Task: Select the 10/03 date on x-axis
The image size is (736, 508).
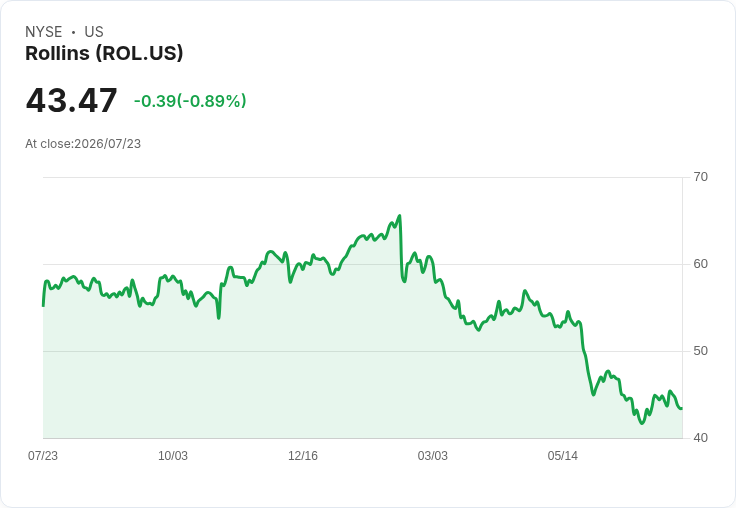Action: tap(173, 456)
